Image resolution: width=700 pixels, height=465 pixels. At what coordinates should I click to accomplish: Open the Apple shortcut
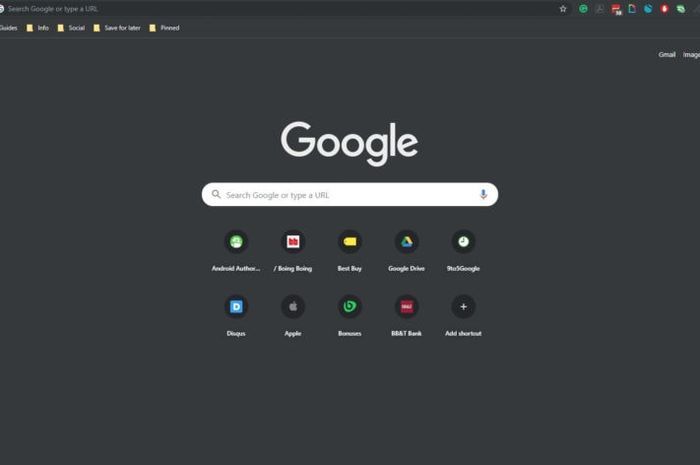293,315
